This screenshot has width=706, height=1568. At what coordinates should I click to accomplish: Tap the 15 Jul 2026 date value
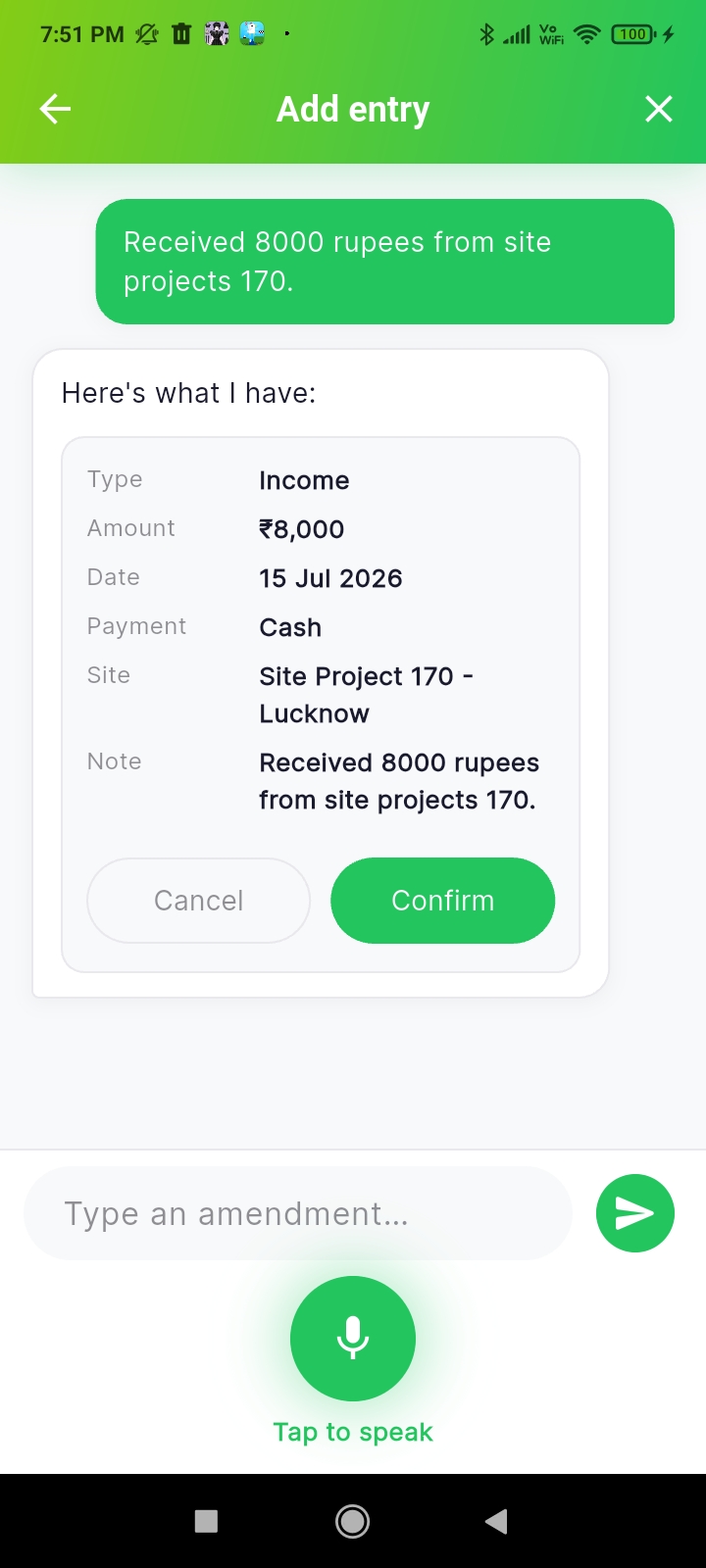[330, 578]
